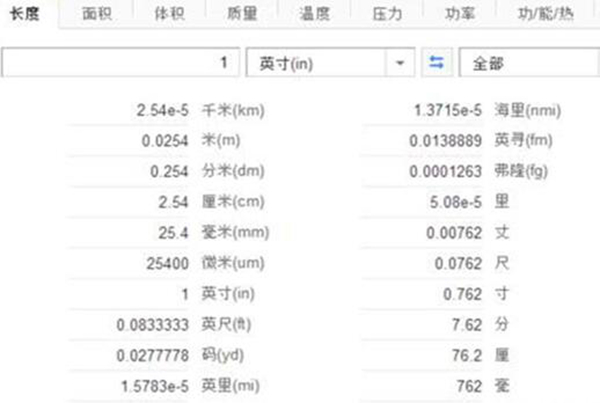
Task: Switch to the 面积 tab
Action: [96, 15]
